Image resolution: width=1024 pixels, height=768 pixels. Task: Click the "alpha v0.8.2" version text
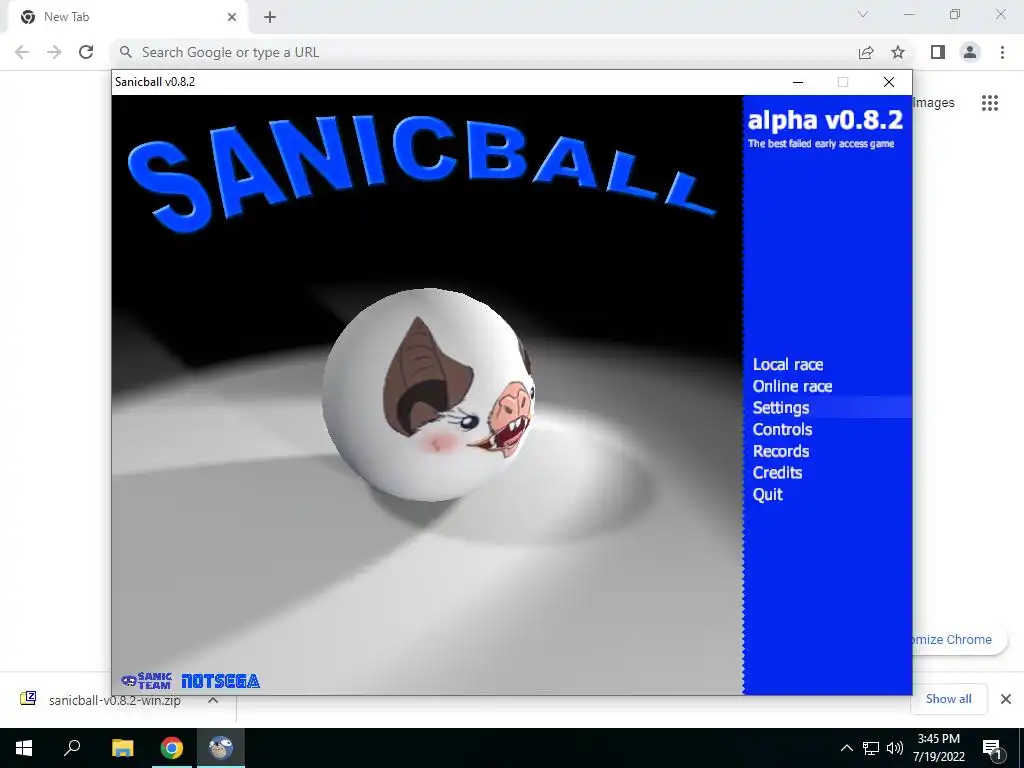825,120
